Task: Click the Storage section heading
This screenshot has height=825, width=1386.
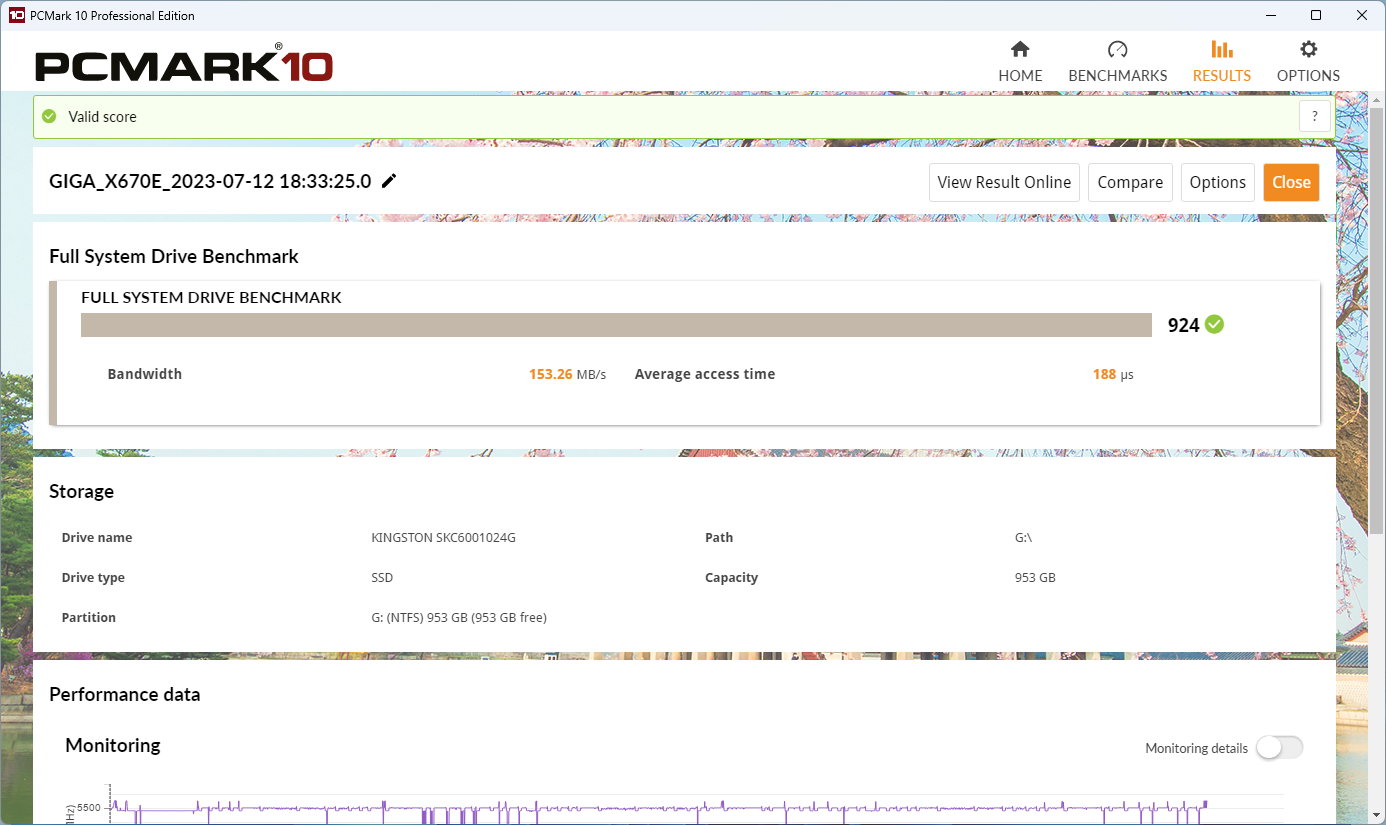Action: click(81, 491)
